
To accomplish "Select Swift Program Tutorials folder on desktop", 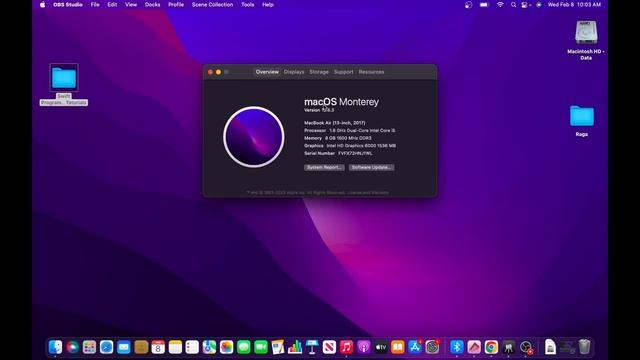I will [64, 77].
